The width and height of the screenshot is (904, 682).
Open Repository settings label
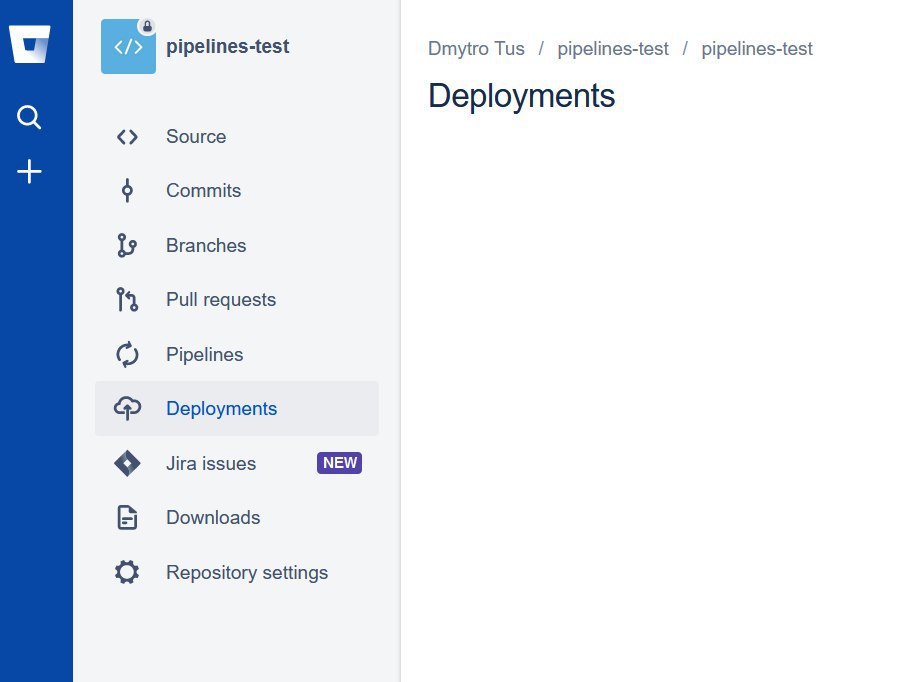(x=247, y=572)
